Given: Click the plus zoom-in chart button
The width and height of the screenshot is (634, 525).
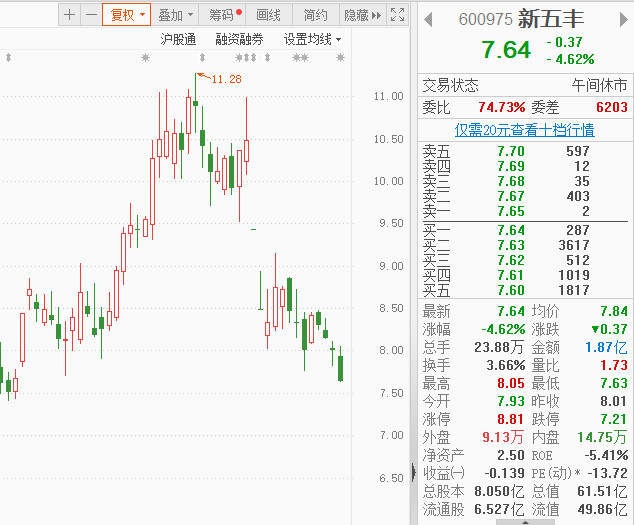Looking at the screenshot, I should tap(69, 15).
